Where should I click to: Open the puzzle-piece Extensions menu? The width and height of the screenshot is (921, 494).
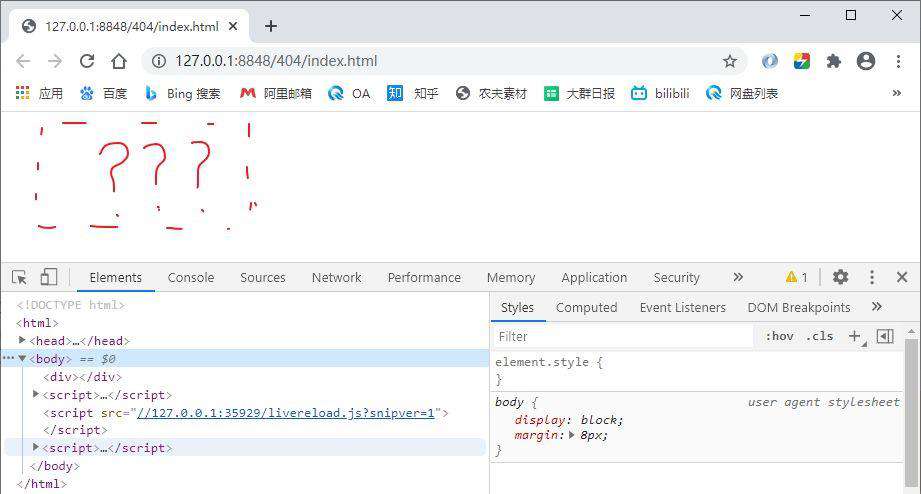tap(833, 61)
